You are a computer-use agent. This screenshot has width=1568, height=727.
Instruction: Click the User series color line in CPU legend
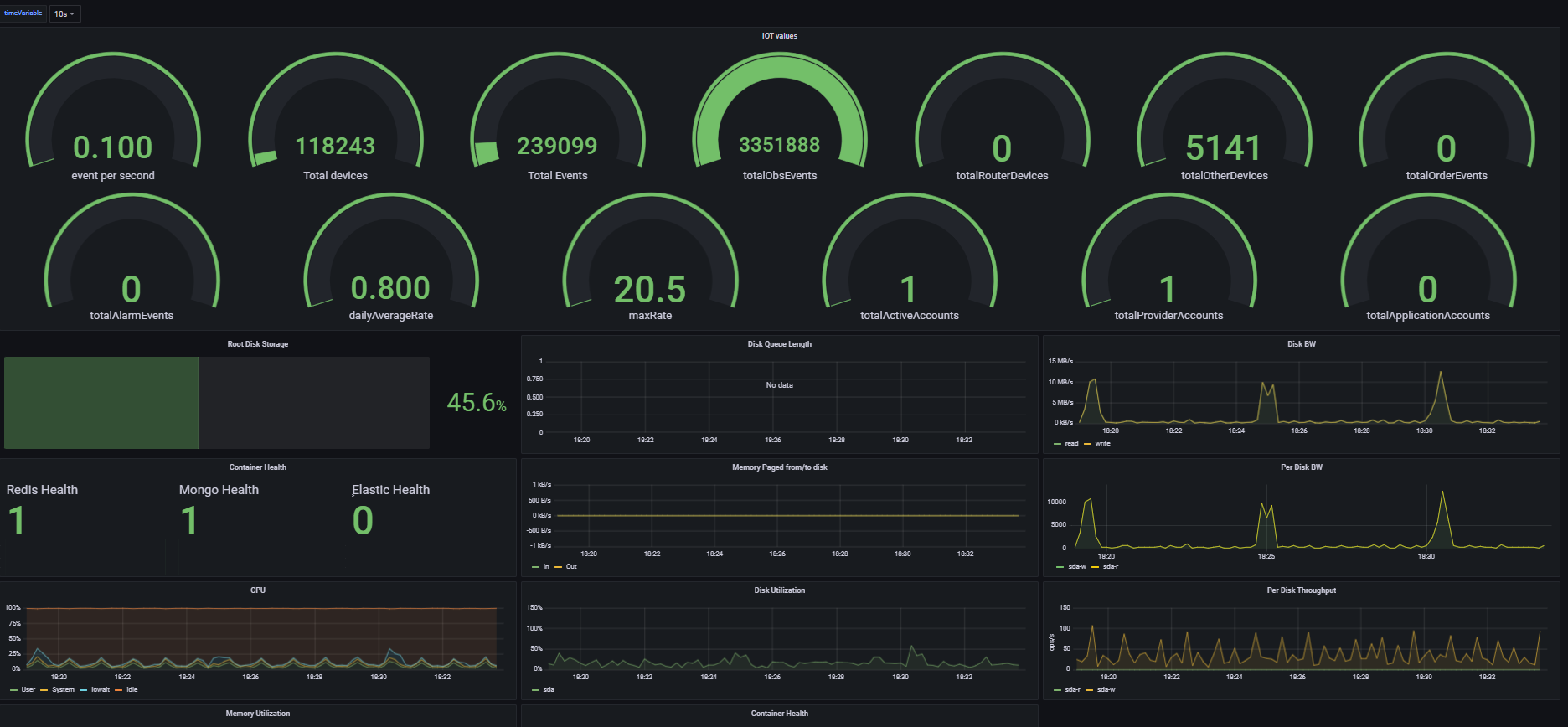click(14, 690)
